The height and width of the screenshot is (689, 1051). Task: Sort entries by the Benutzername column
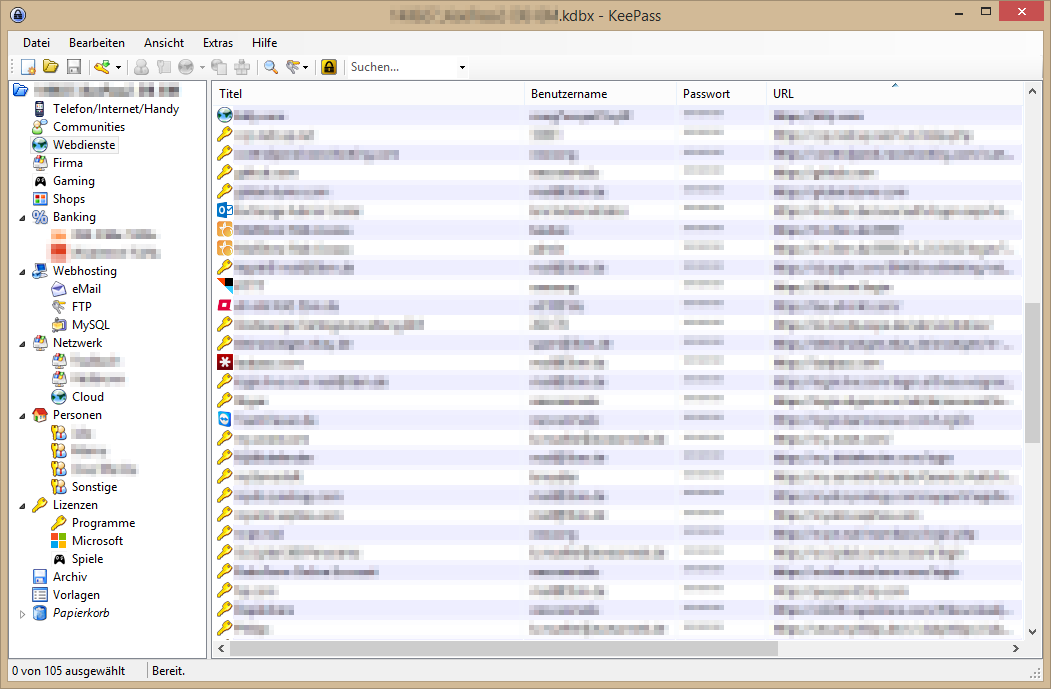tap(601, 94)
